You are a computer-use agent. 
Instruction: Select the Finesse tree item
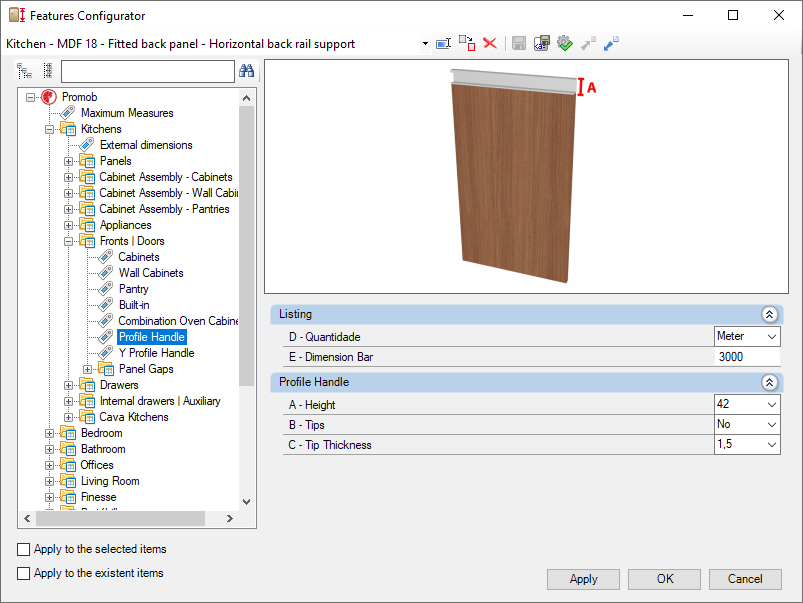(98, 497)
